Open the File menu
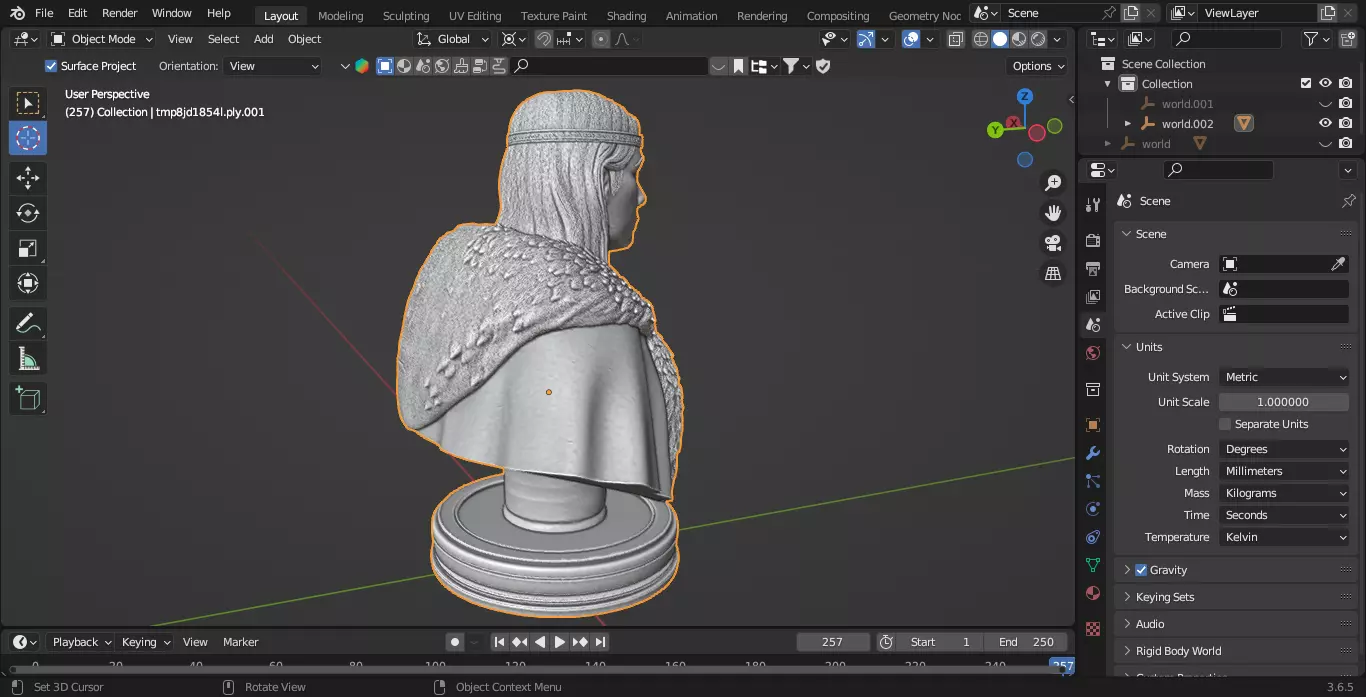The image size is (1366, 697). point(44,13)
